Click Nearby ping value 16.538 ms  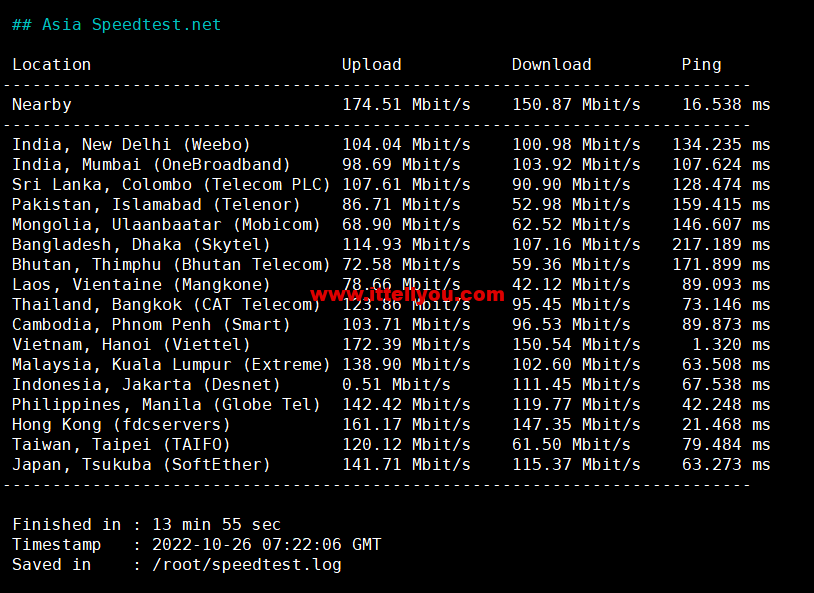(726, 104)
